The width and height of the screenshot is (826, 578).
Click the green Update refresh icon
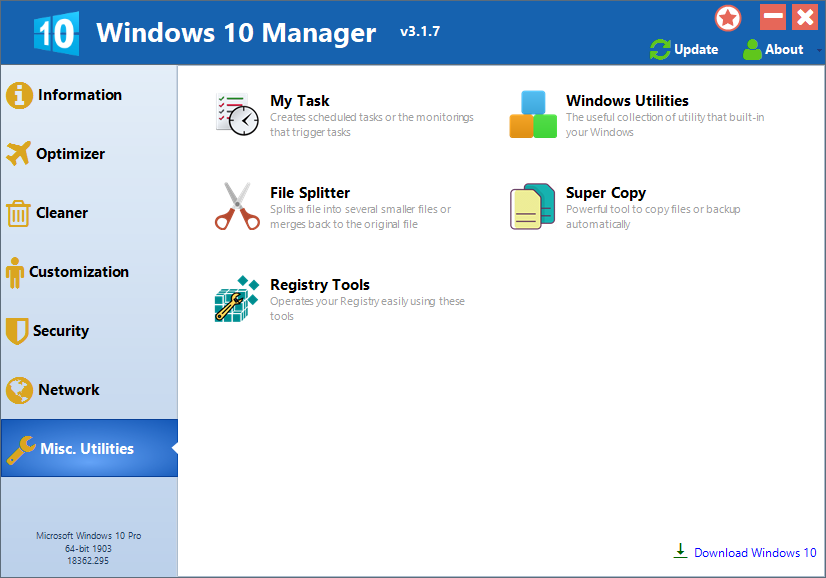(x=660, y=50)
